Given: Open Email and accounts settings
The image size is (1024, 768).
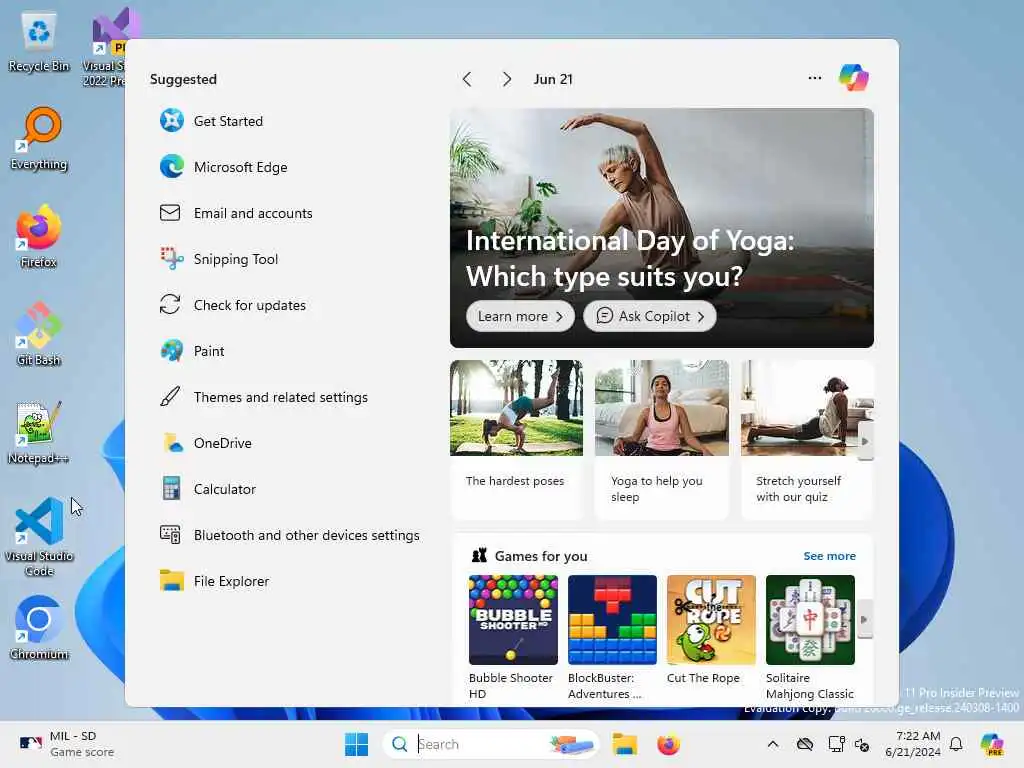Looking at the screenshot, I should 236,213.
